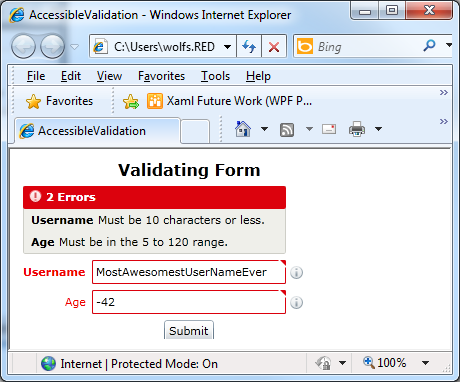Screen dimensions: 460x382
Task: Click the Internet zone globe icon
Action: click(x=48, y=363)
